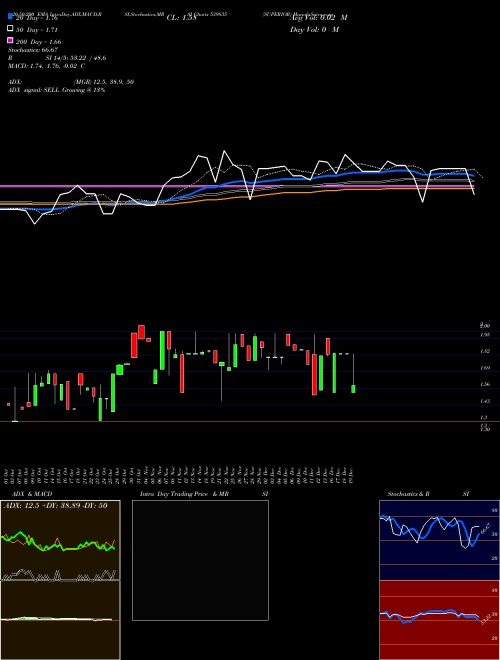The width and height of the screenshot is (500, 660).
Task: Click the magenta 200 Day legend swatch
Action: pyautogui.click(x=11, y=40)
